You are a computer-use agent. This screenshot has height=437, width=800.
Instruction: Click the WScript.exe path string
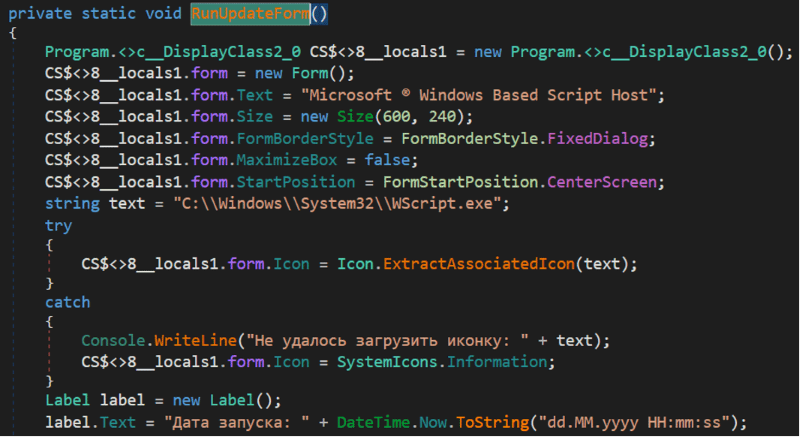[337, 204]
